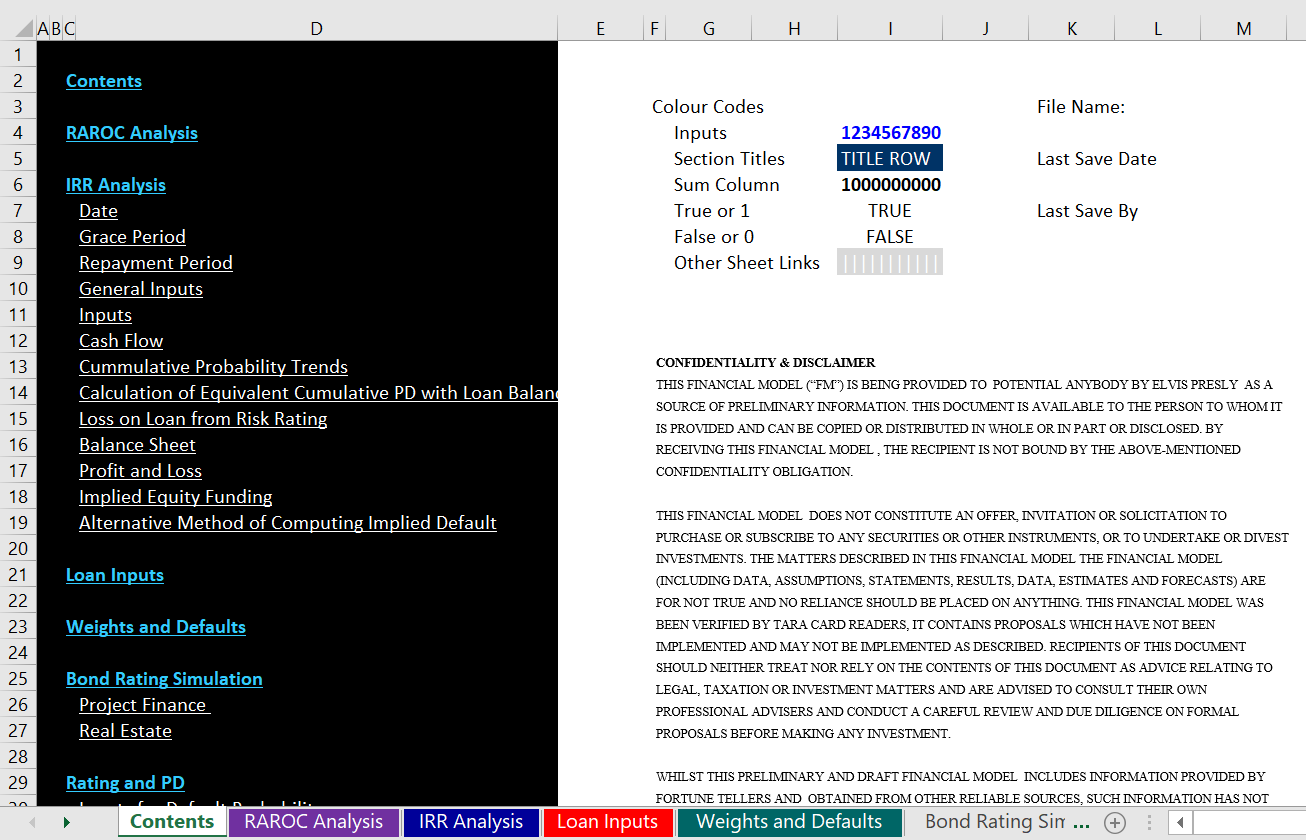Select the dark blue TITLE ROW cell
This screenshot has height=840, width=1306.
[889, 159]
